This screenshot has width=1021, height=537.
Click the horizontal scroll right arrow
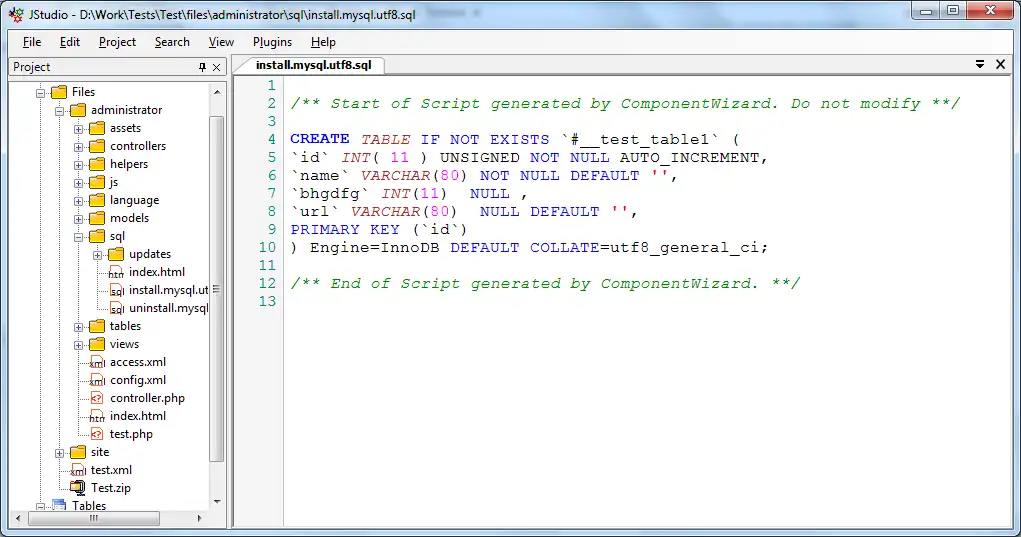(x=199, y=519)
